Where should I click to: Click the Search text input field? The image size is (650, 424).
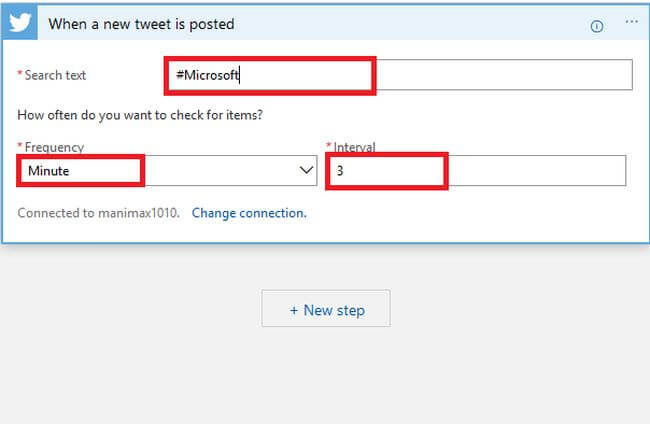[400, 75]
